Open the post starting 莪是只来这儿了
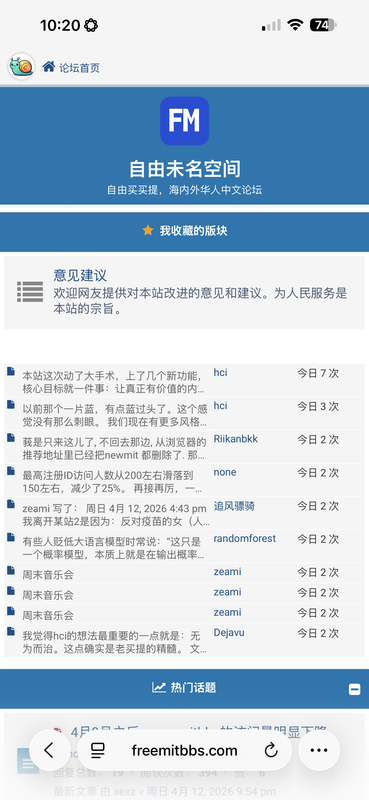 tap(115, 449)
